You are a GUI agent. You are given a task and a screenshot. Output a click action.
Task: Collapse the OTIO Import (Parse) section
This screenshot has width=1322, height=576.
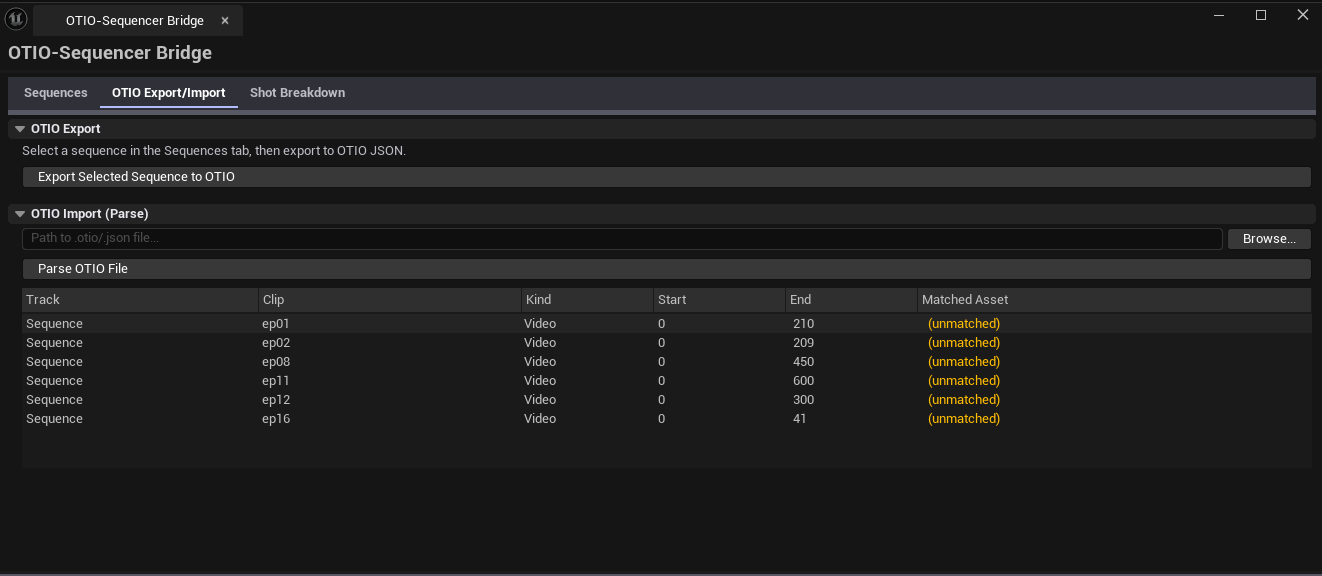pos(20,214)
